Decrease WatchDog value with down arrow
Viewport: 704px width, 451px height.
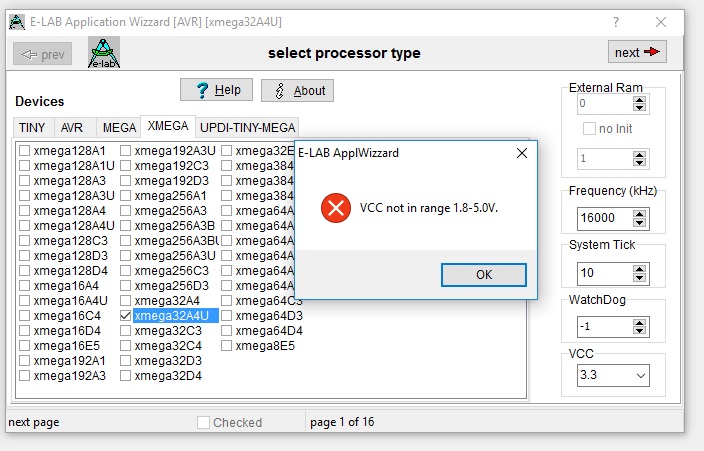pyautogui.click(x=639, y=331)
